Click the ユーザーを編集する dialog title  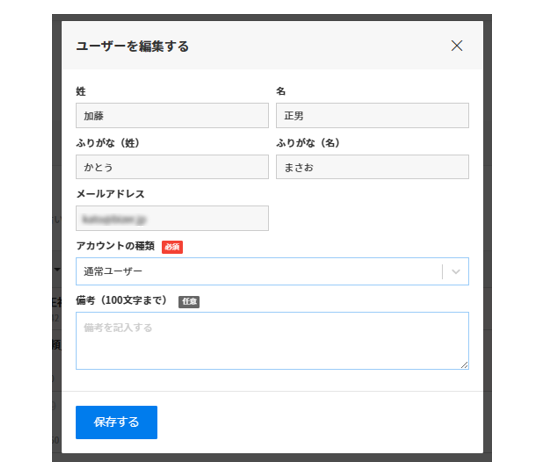click(x=132, y=46)
